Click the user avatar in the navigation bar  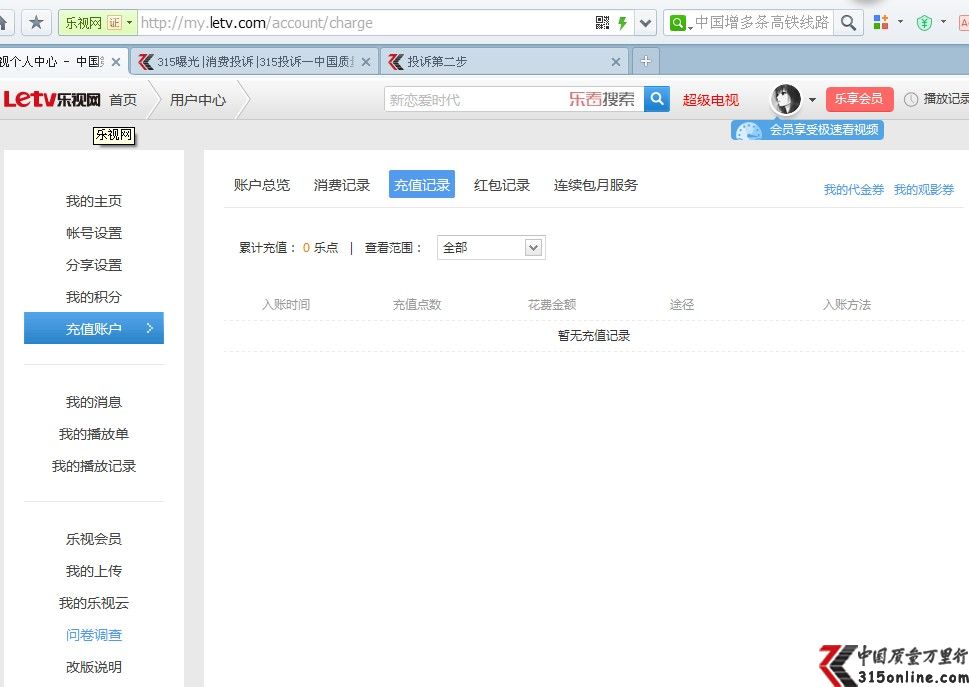[785, 98]
